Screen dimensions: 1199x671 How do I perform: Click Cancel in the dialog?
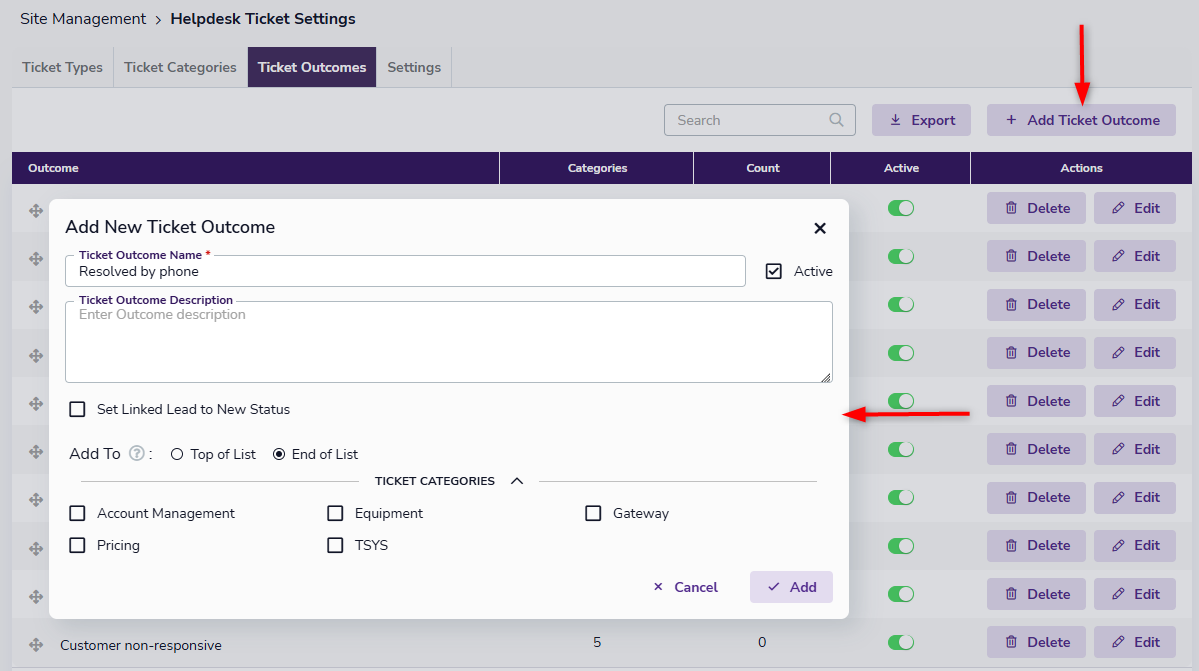(685, 587)
